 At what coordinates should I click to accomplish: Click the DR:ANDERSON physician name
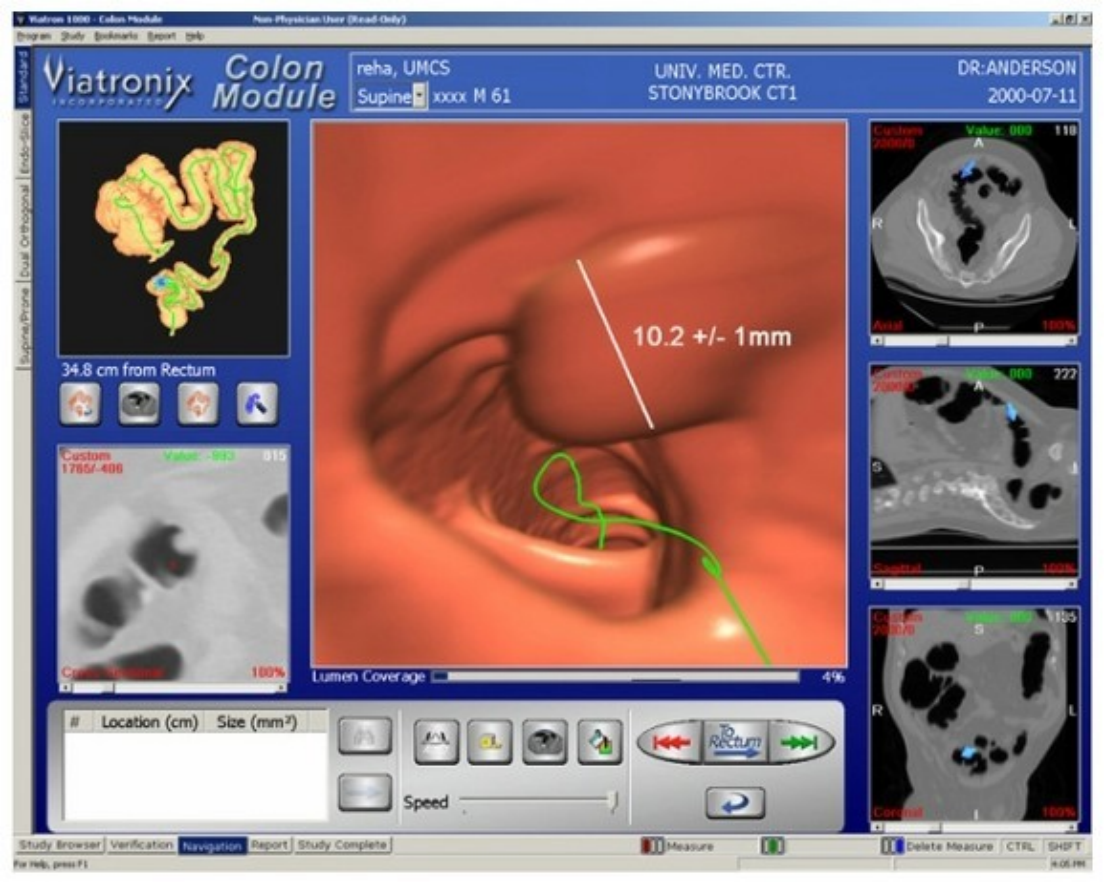pos(1016,68)
